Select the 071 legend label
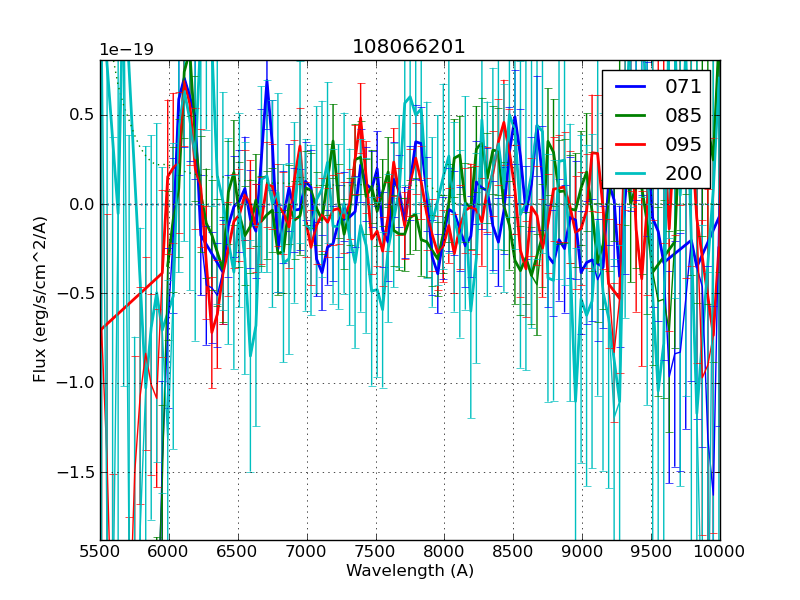800x600 pixels. 683,87
